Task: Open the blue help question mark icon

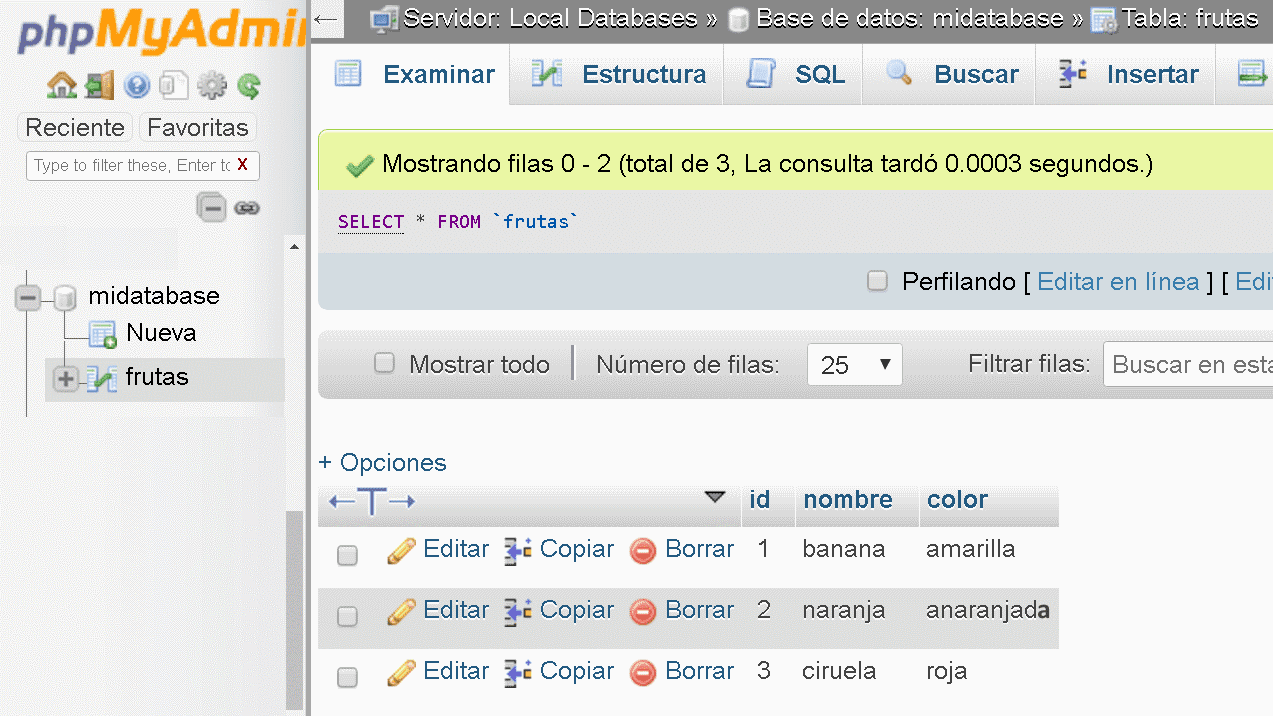Action: [x=136, y=86]
